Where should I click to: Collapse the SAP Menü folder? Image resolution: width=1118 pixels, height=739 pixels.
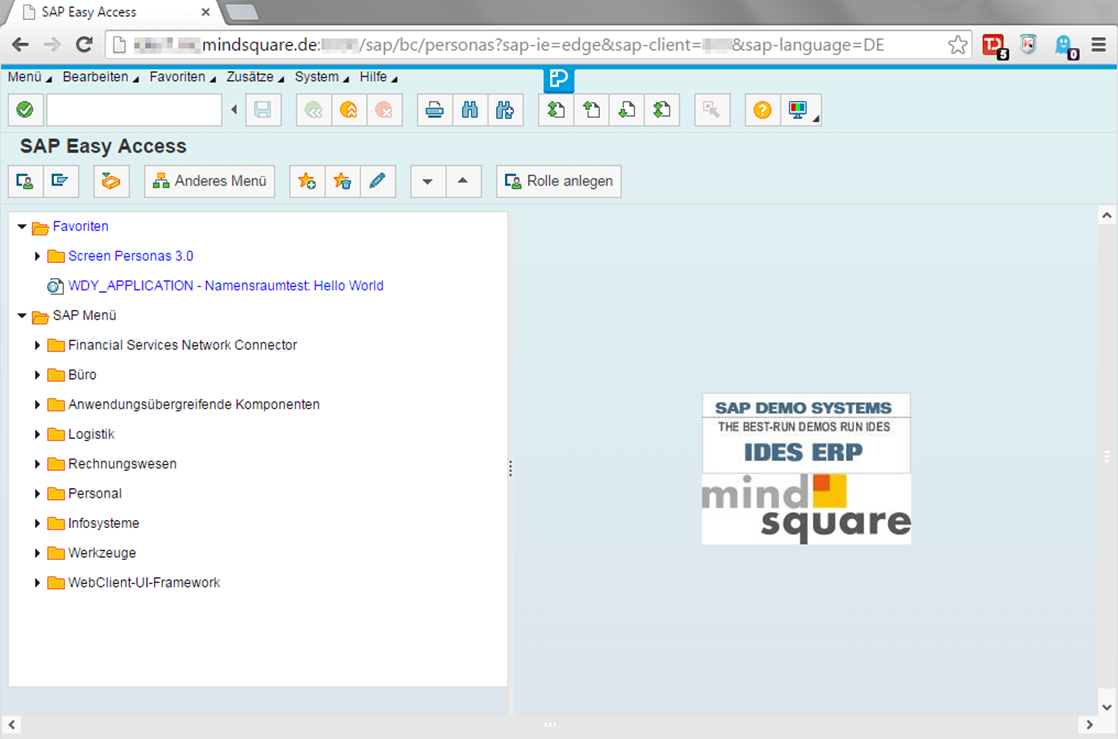point(22,315)
